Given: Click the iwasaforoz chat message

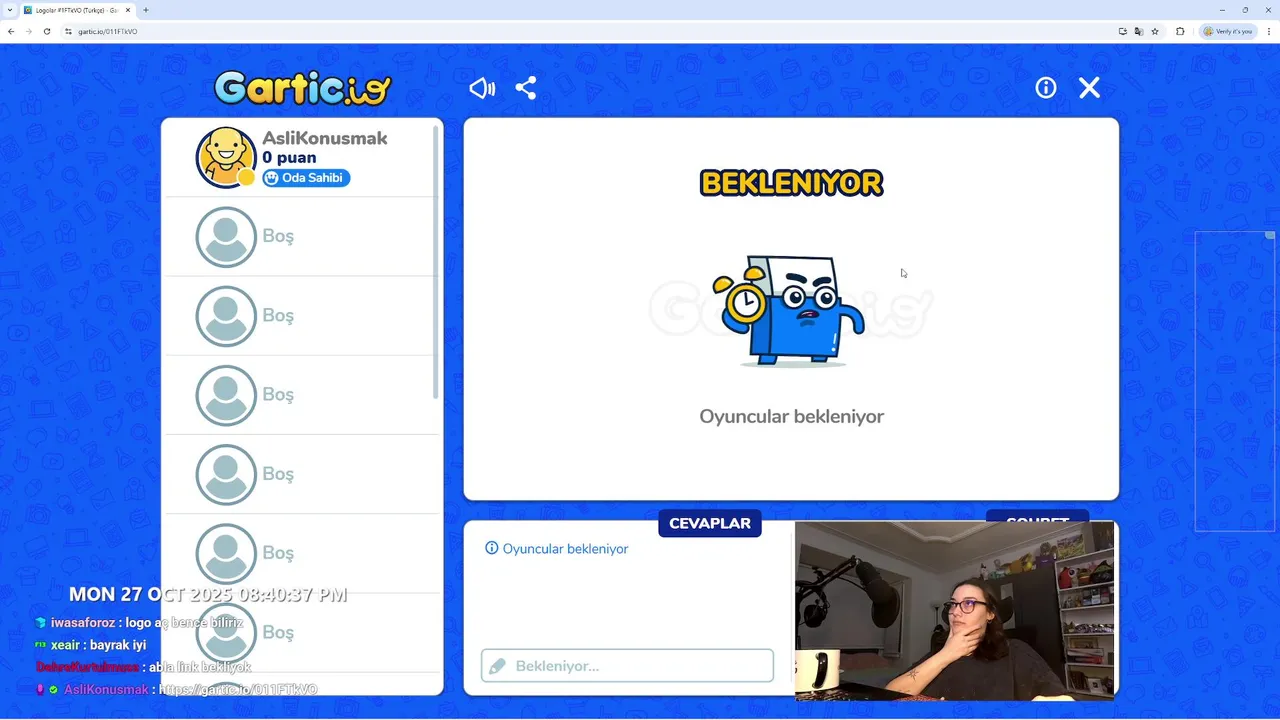Looking at the screenshot, I should 139,623.
